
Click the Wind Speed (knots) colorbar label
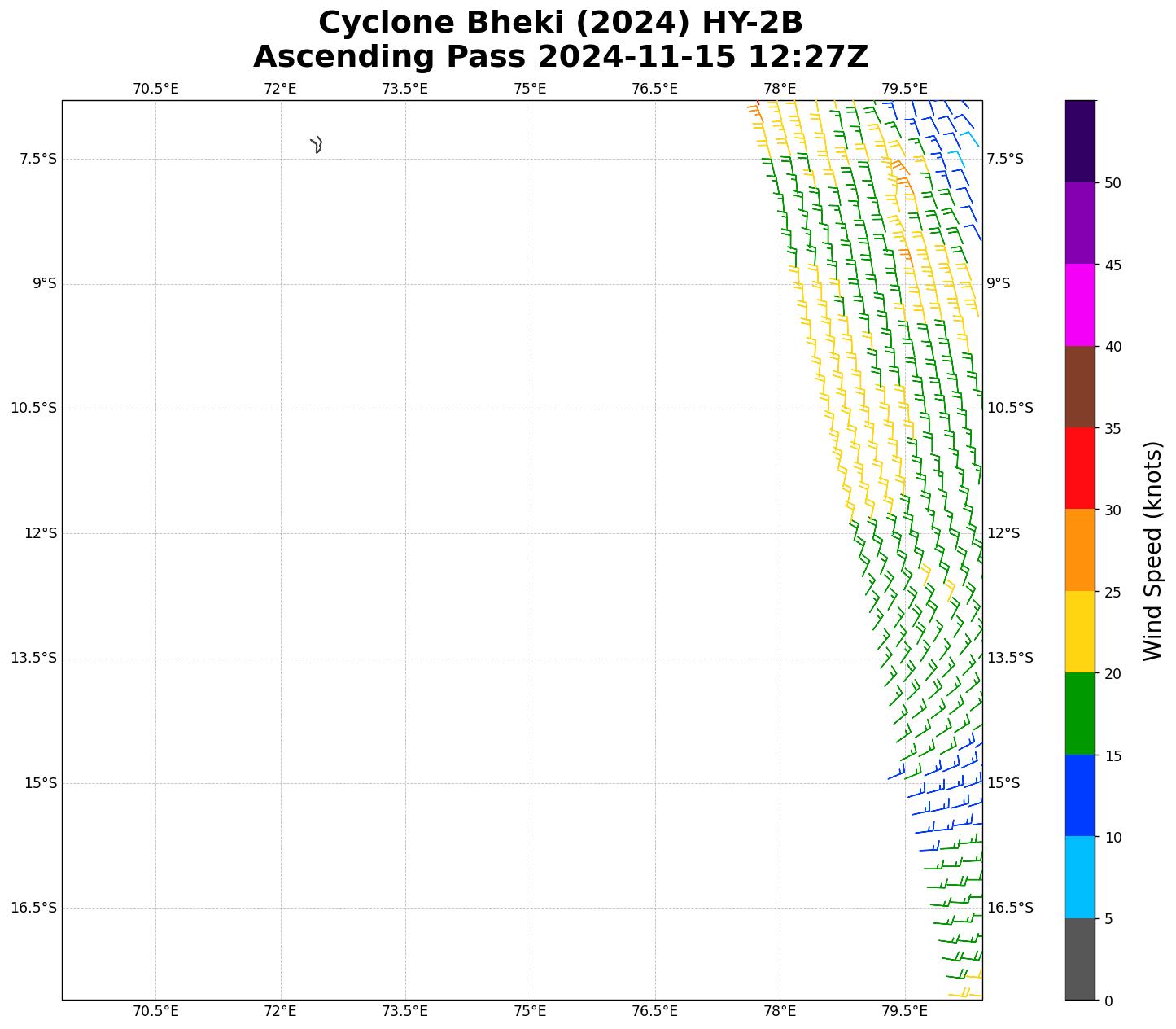point(1152,550)
